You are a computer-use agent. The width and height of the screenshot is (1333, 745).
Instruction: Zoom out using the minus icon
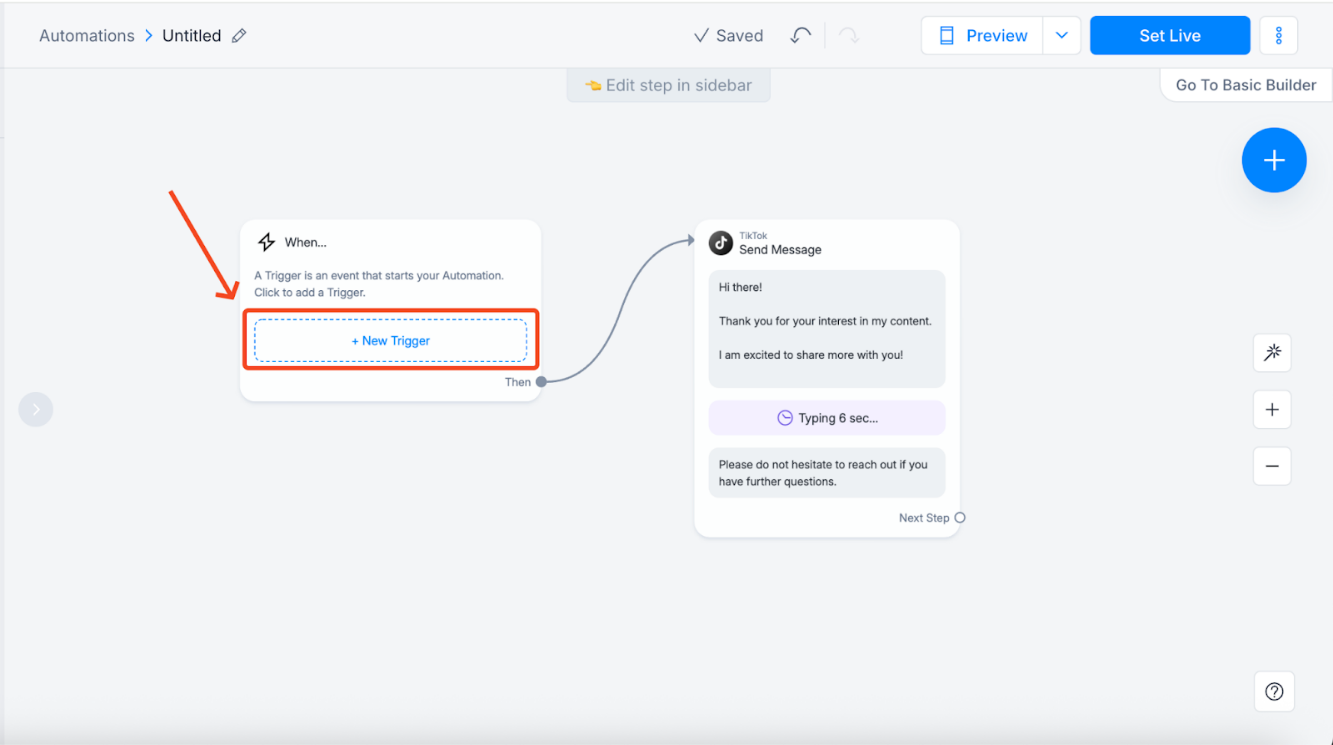[x=1271, y=466]
